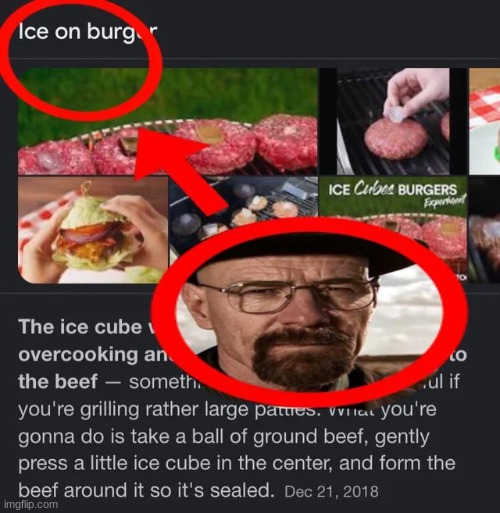Screen dimensions: 500x513
Task: Click the bold "The ice cube" snippet text
Action: click(80, 327)
